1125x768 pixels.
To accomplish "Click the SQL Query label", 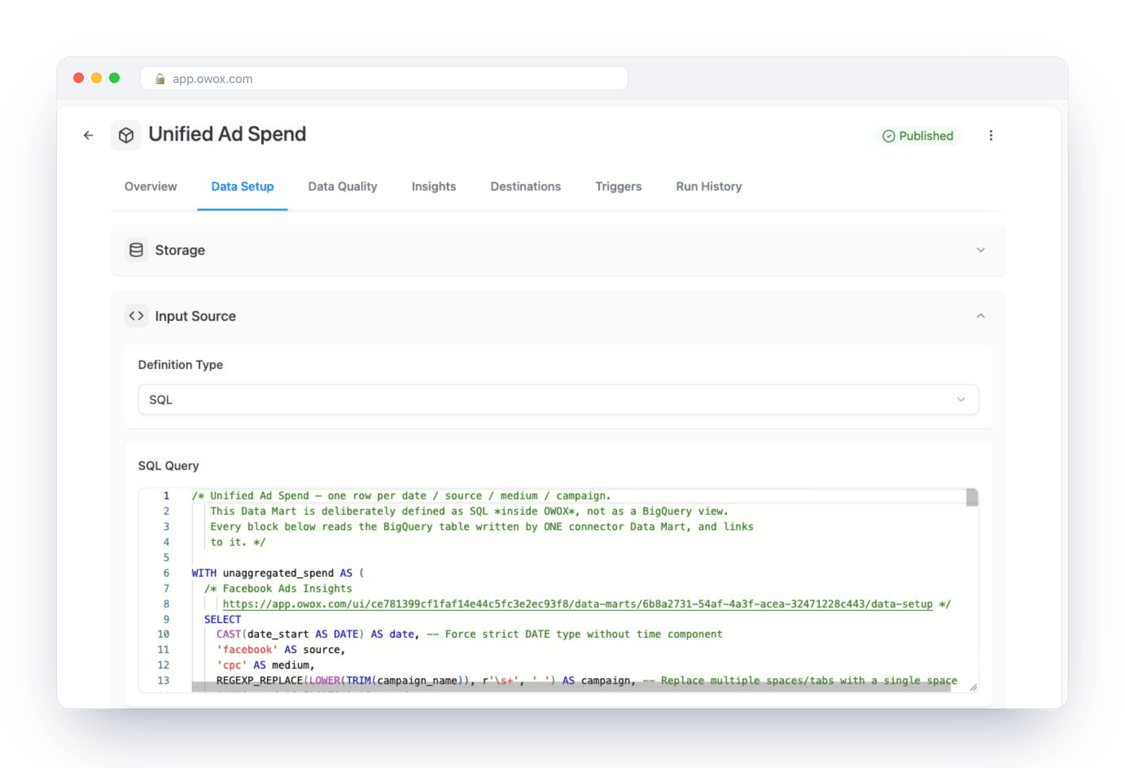I will [x=169, y=466].
